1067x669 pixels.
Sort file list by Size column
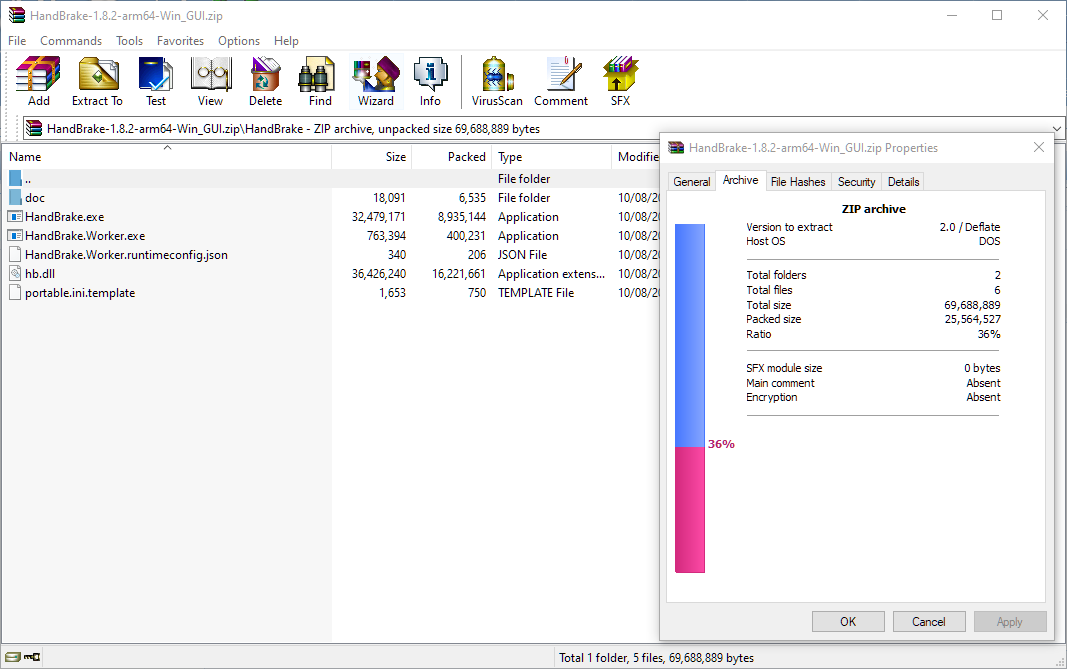(372, 157)
